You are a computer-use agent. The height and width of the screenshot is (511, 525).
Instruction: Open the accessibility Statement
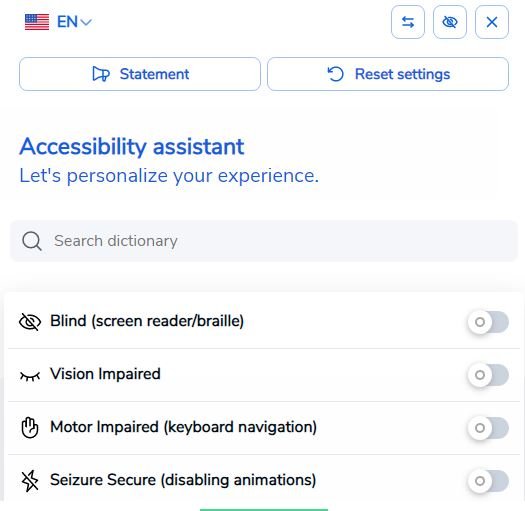tap(140, 74)
